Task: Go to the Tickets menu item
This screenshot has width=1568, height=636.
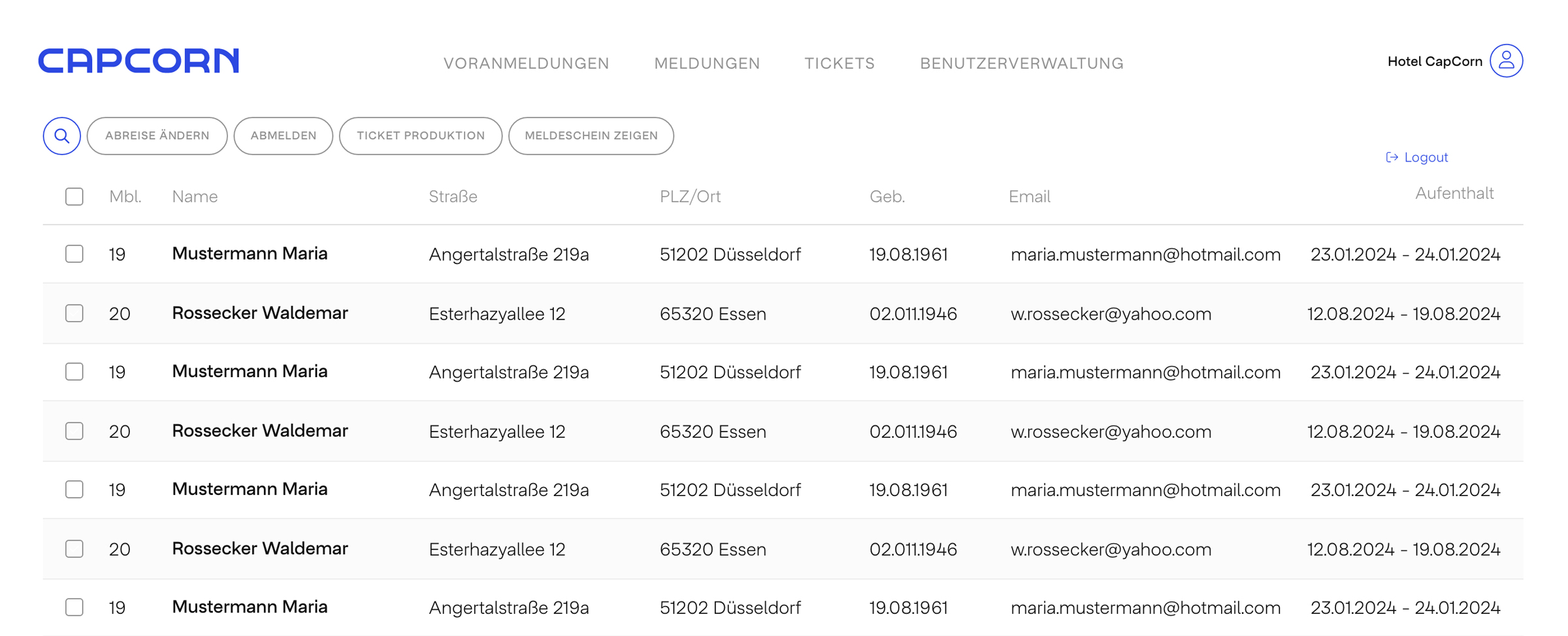Action: coord(839,63)
